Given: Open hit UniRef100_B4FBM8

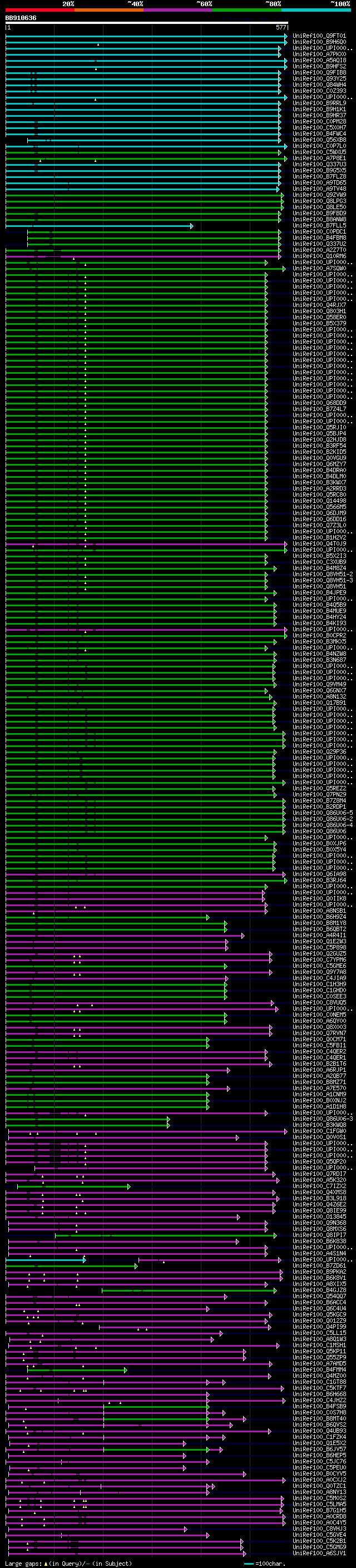Looking at the screenshot, I should [319, 238].
